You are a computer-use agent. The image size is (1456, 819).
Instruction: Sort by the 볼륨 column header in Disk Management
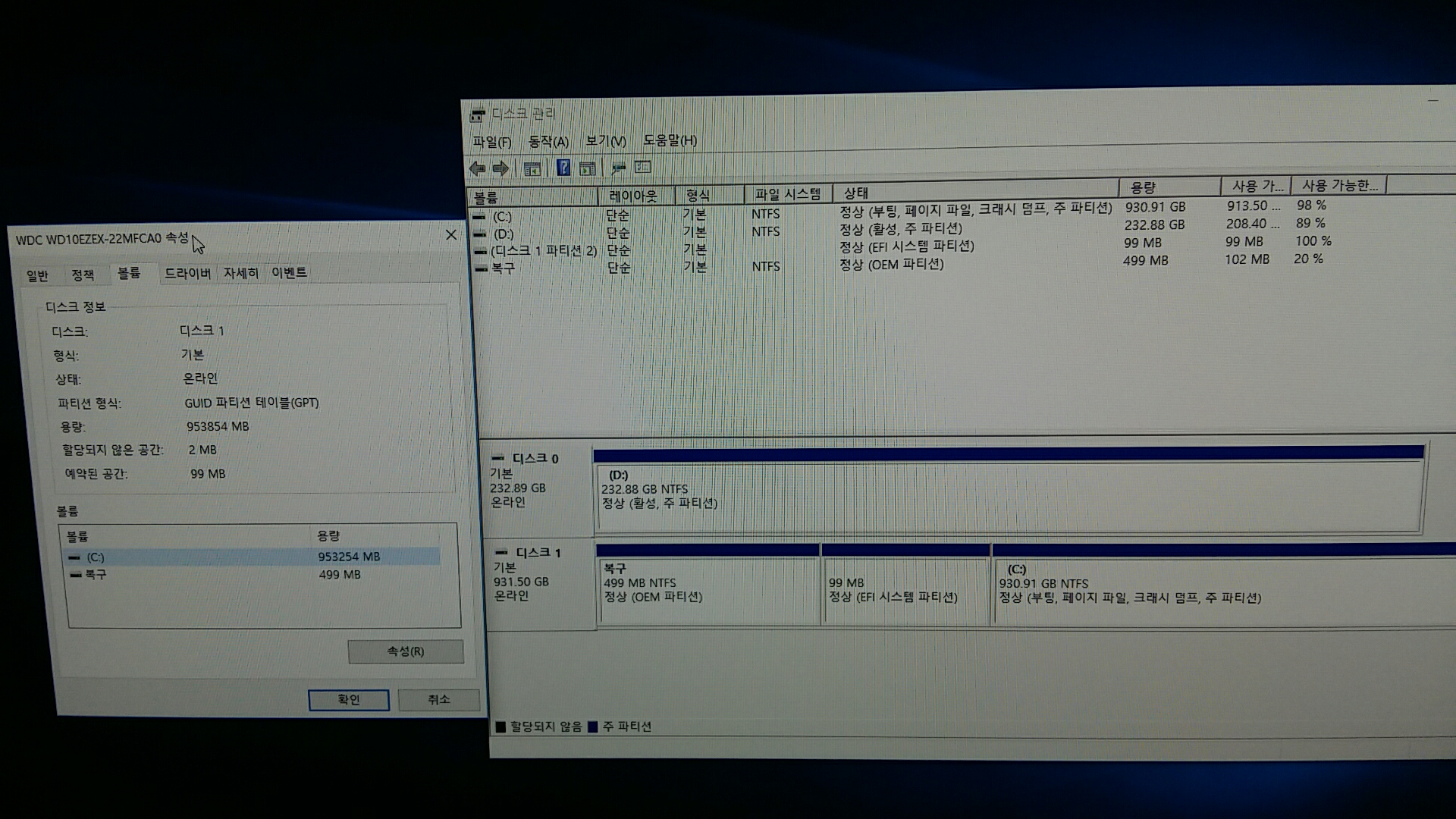pyautogui.click(x=533, y=197)
